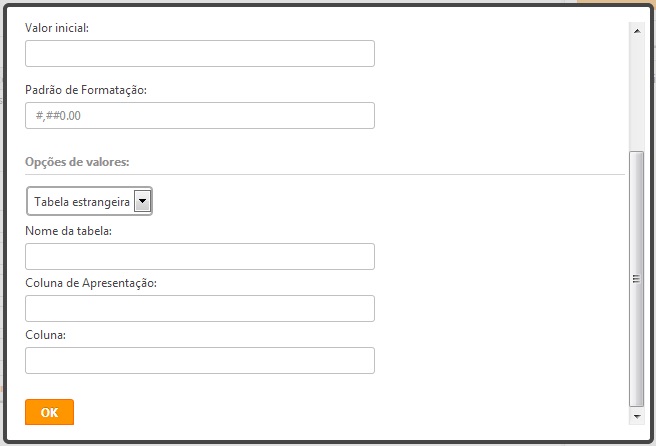Screen dimensions: 656x446
Task: Focus the Valor inicial text field
Action: click(x=200, y=54)
